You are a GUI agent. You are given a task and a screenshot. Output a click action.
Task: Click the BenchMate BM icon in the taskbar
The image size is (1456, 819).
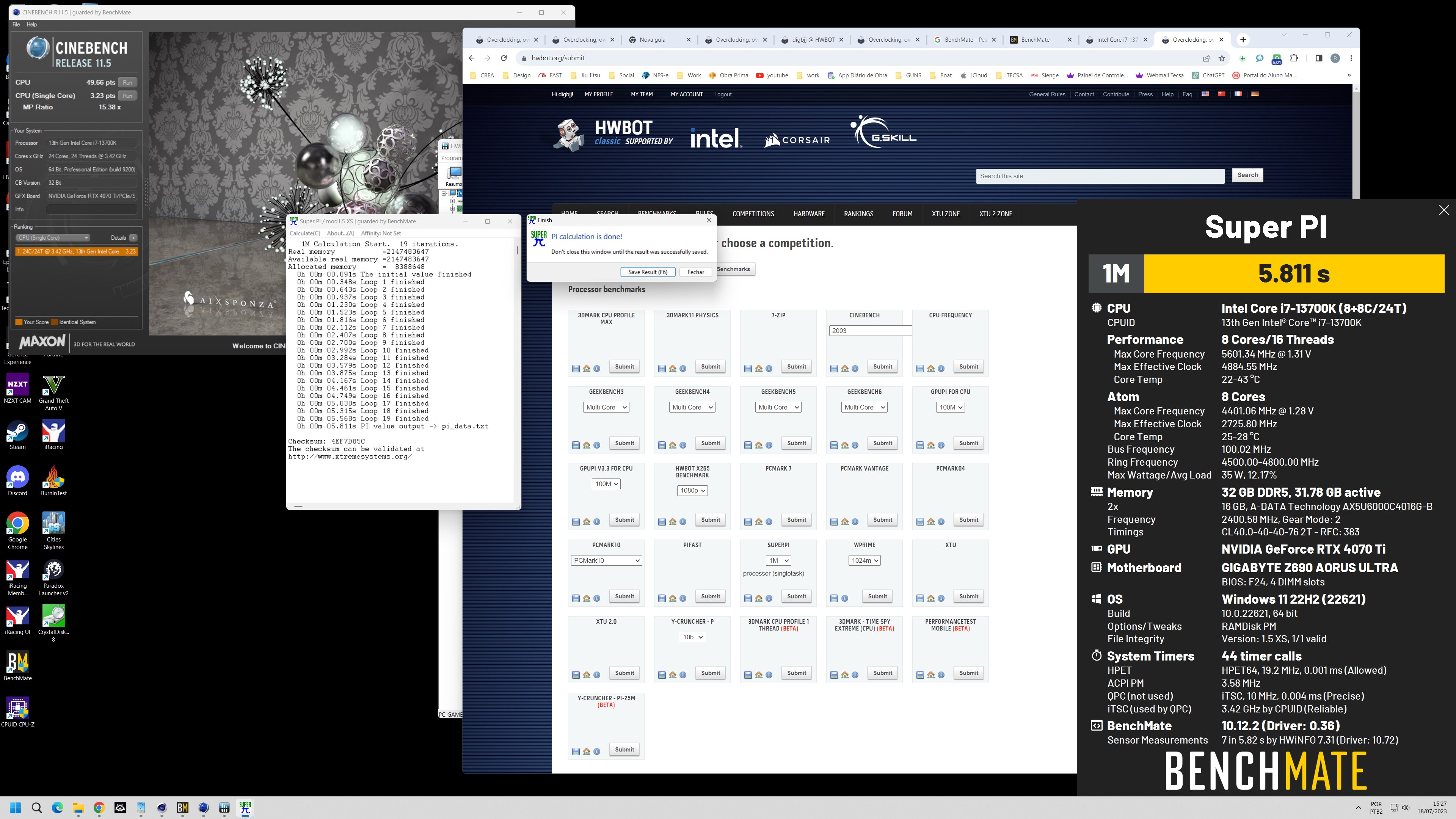coord(182,808)
